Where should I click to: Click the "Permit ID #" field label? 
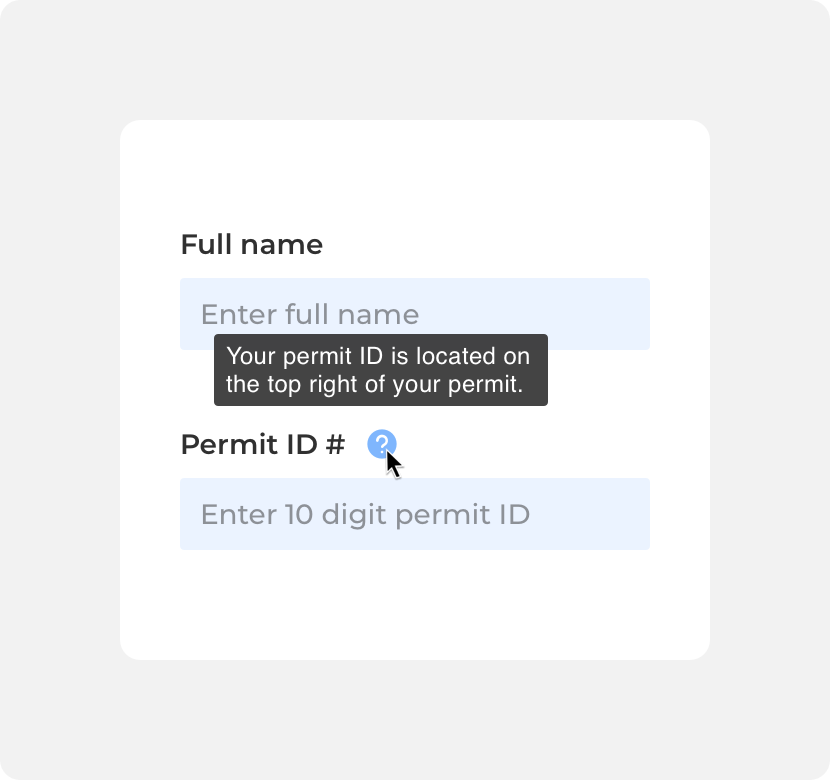263,445
